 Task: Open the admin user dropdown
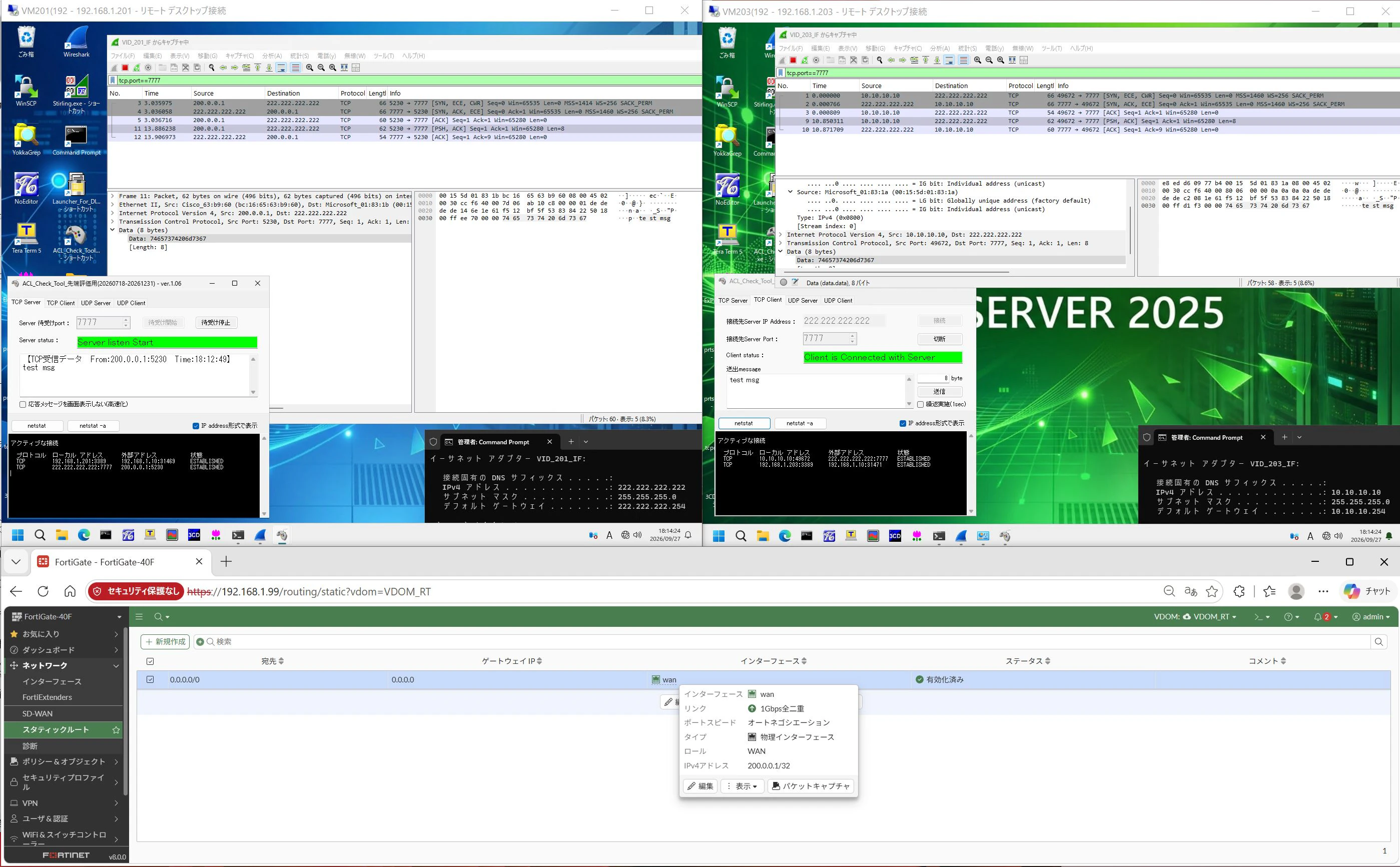click(1371, 617)
